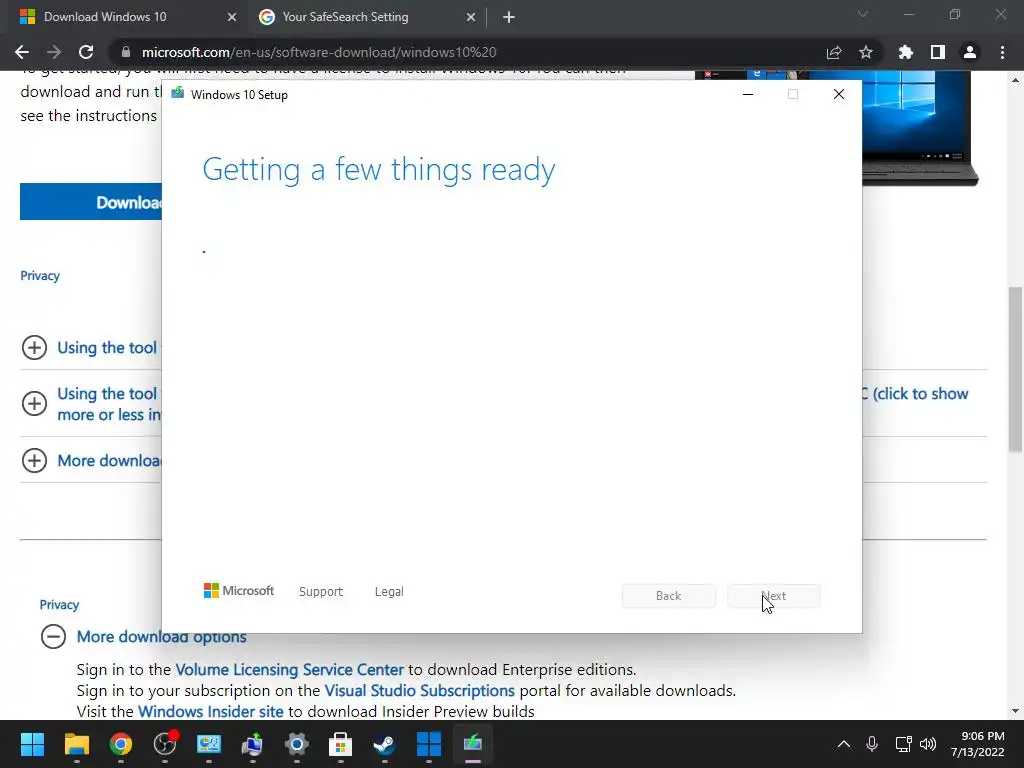This screenshot has height=768, width=1024.
Task: Expand the Using the tool more or less section
Action: pyautogui.click(x=35, y=404)
